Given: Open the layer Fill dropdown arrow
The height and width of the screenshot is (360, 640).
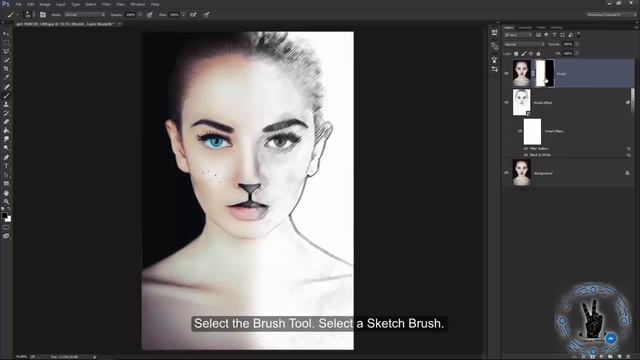Looking at the screenshot, I should click(577, 53).
